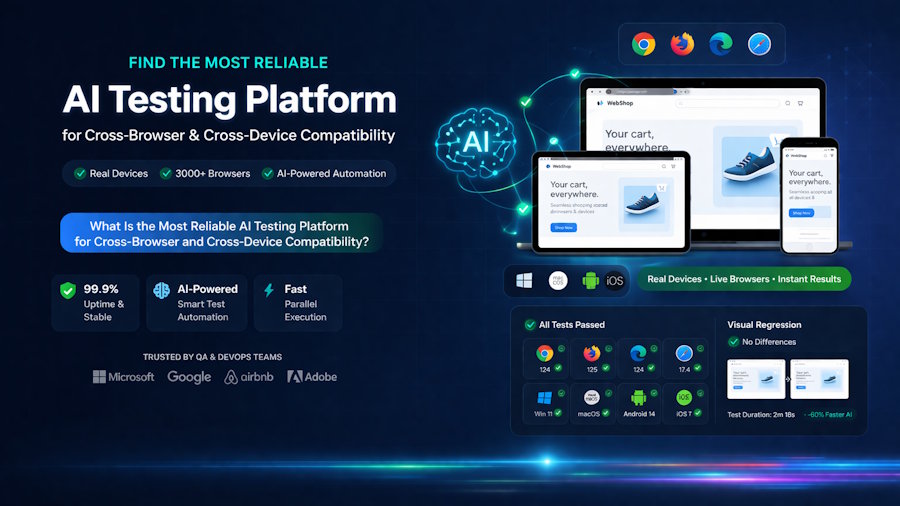Click the arrow between the Visual Regression thumbnails
The image size is (900, 506).
coord(788,379)
